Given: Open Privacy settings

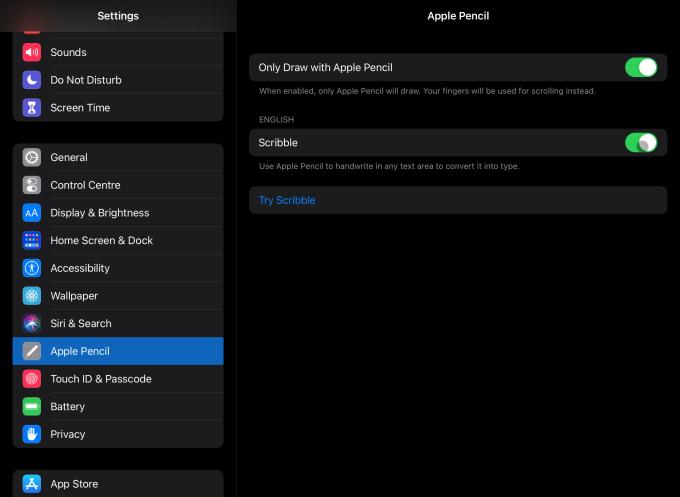Looking at the screenshot, I should click(x=118, y=434).
